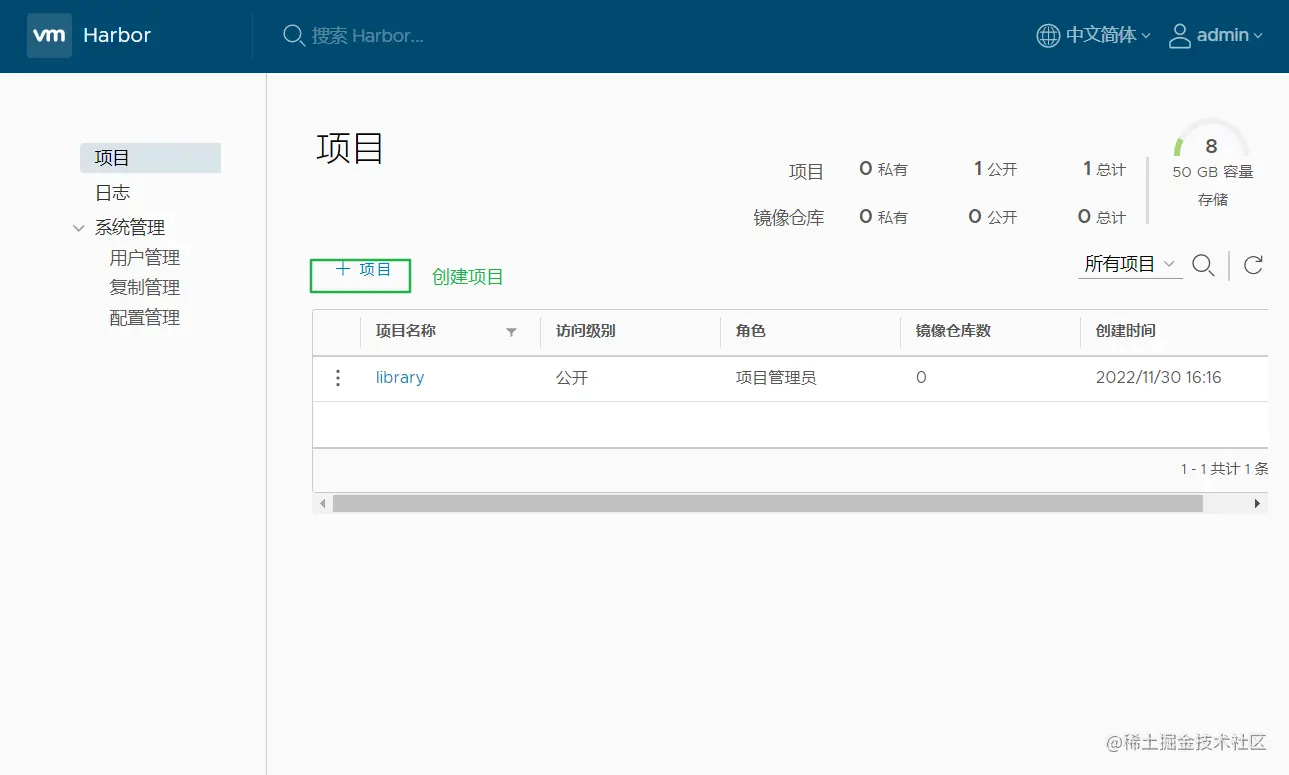Click the 50 GB 容量 label
The width and height of the screenshot is (1289, 775).
click(1213, 172)
